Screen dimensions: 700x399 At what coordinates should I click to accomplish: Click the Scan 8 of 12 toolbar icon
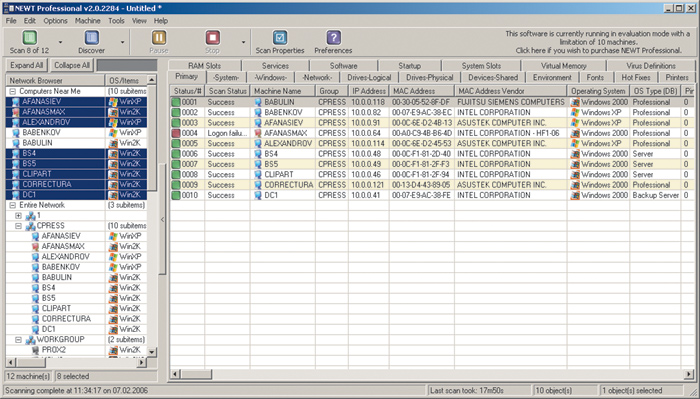[29, 38]
